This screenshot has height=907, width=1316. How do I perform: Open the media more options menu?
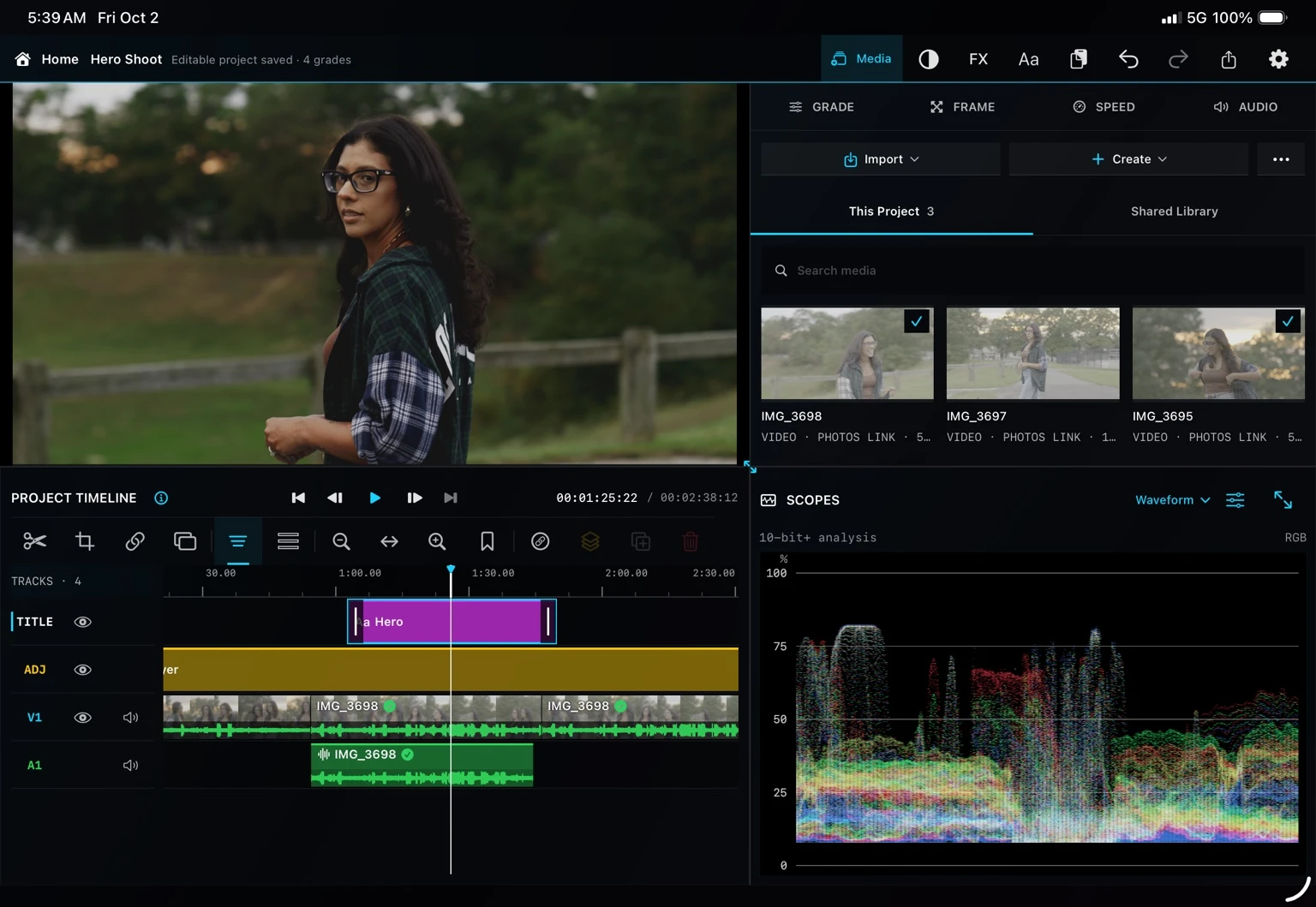click(x=1281, y=159)
